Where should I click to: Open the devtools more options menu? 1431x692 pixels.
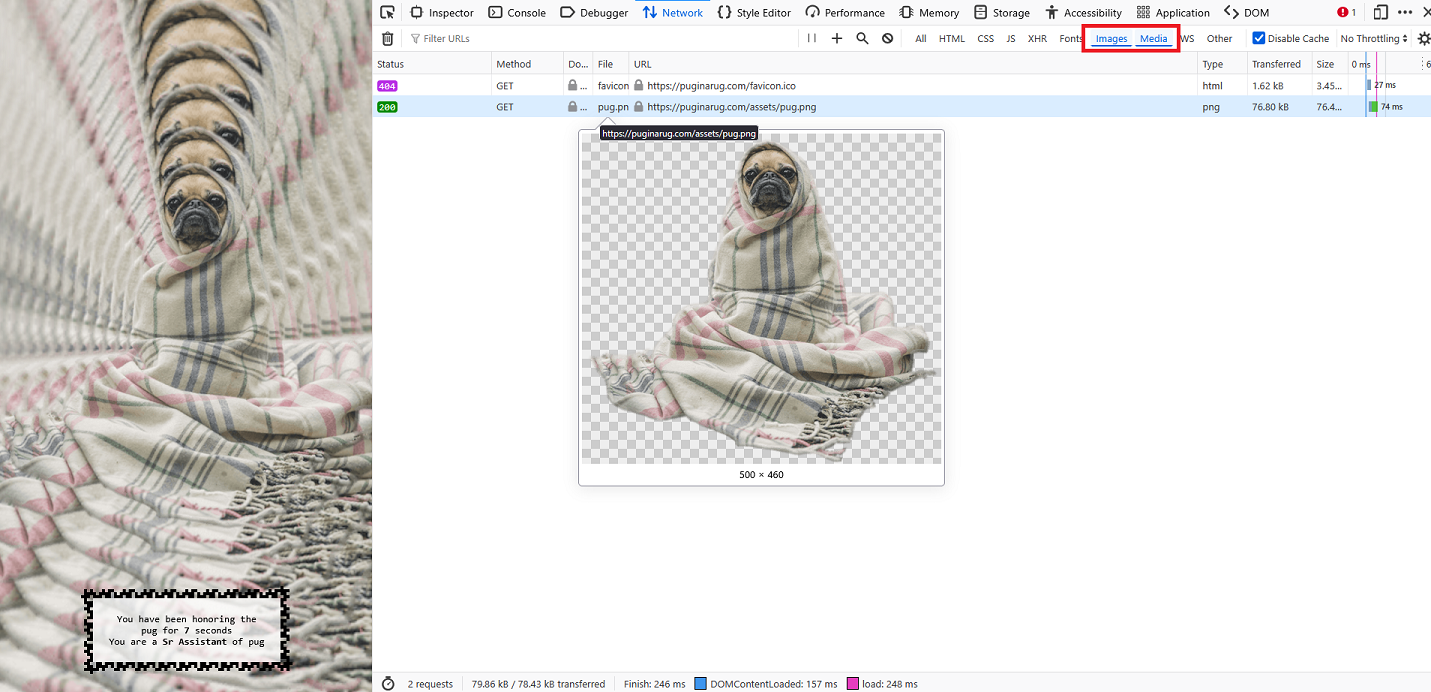point(1406,13)
